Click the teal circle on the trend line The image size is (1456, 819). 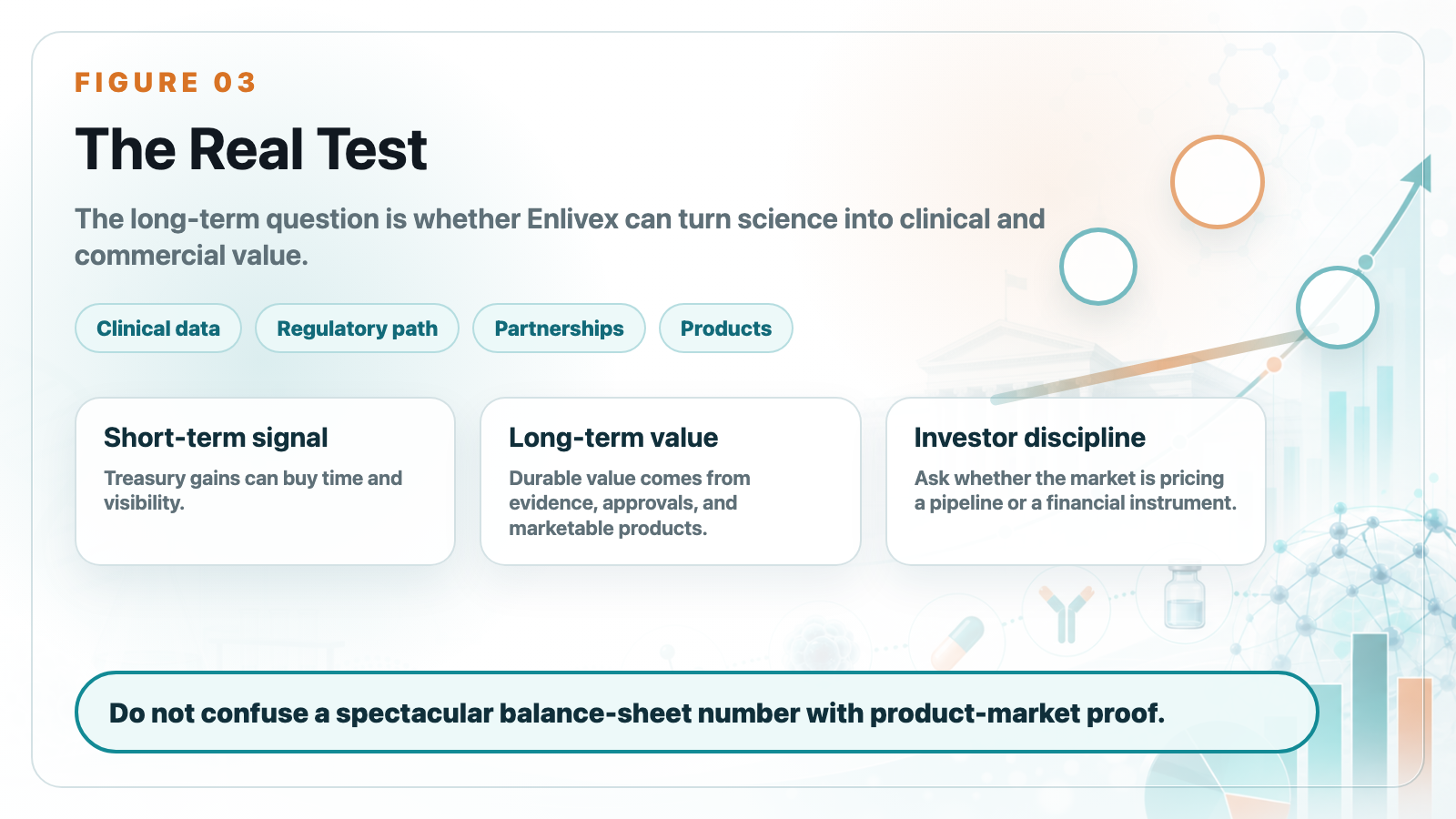[x=1337, y=308]
